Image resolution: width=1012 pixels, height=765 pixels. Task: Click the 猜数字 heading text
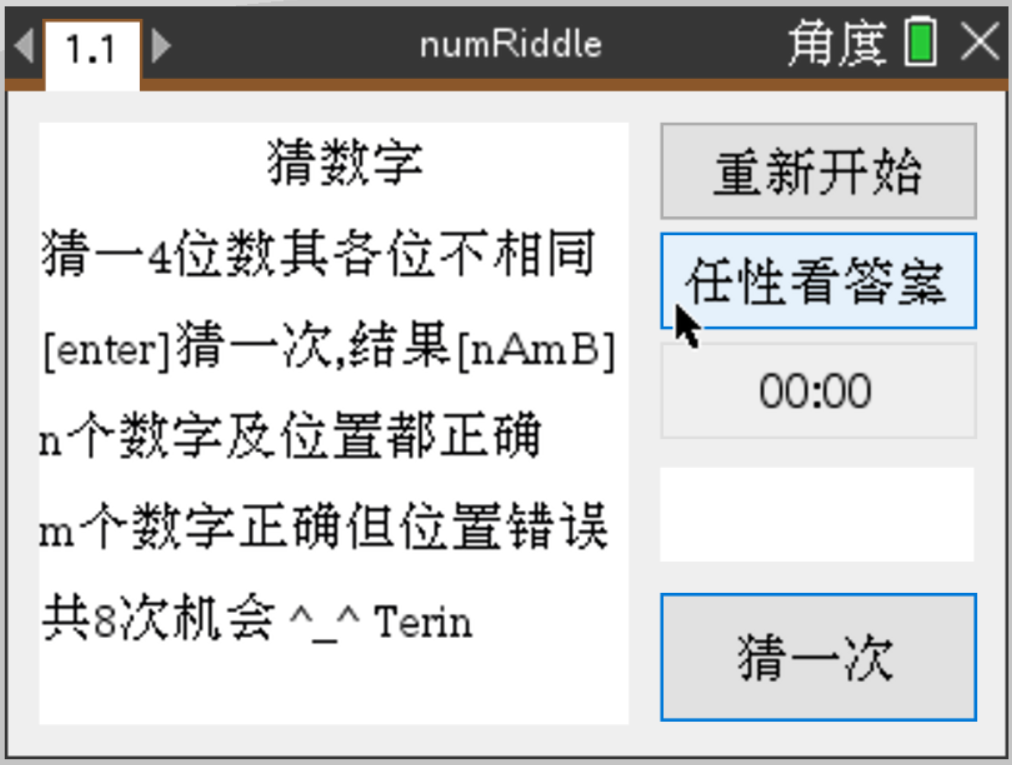tap(345, 162)
